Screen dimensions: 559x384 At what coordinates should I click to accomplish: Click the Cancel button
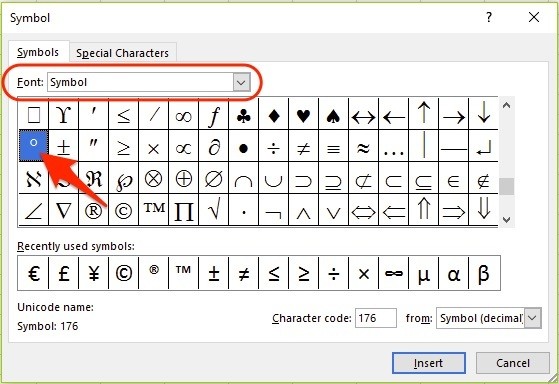click(x=513, y=363)
